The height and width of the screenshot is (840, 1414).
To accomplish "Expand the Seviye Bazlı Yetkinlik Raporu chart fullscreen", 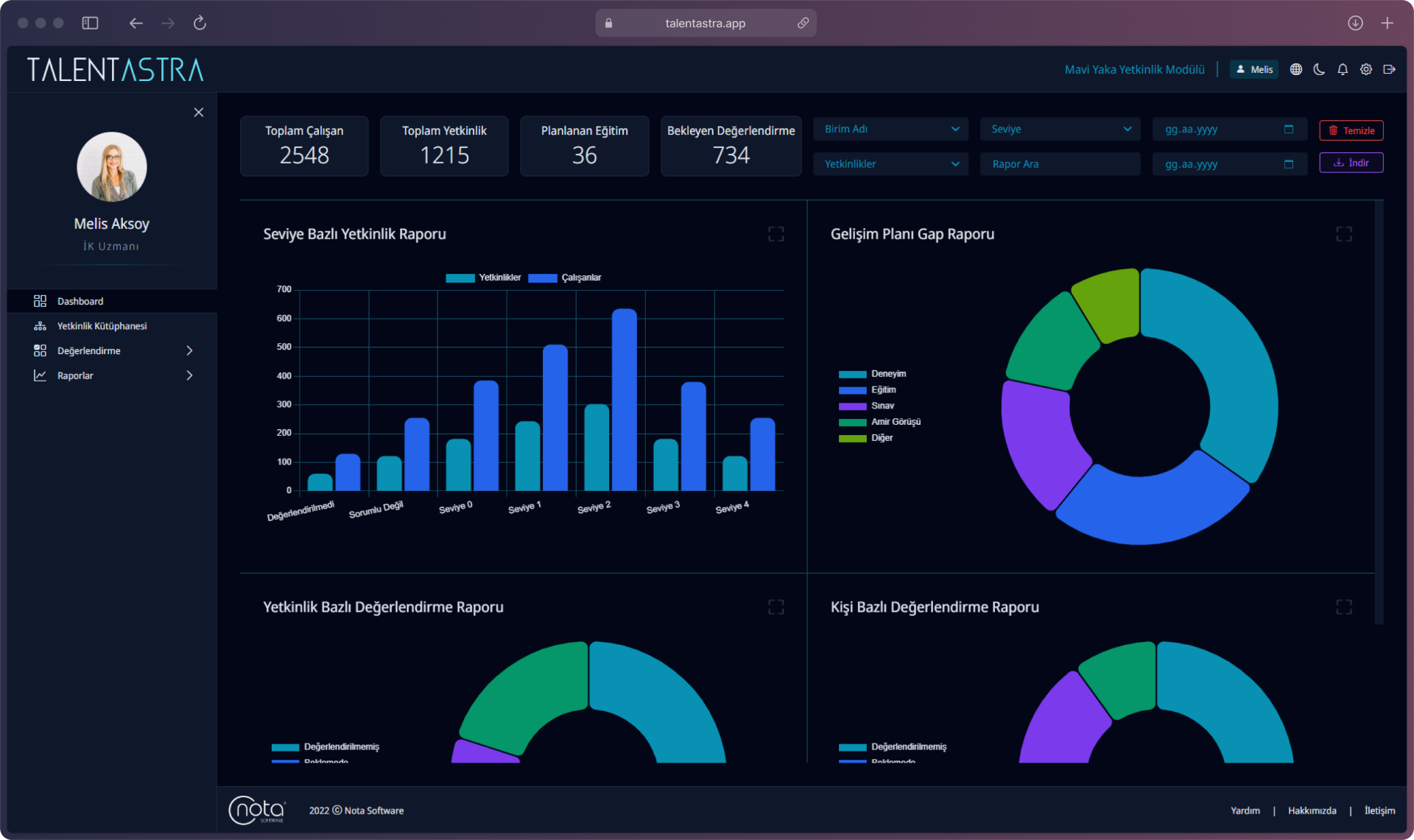I will (775, 234).
